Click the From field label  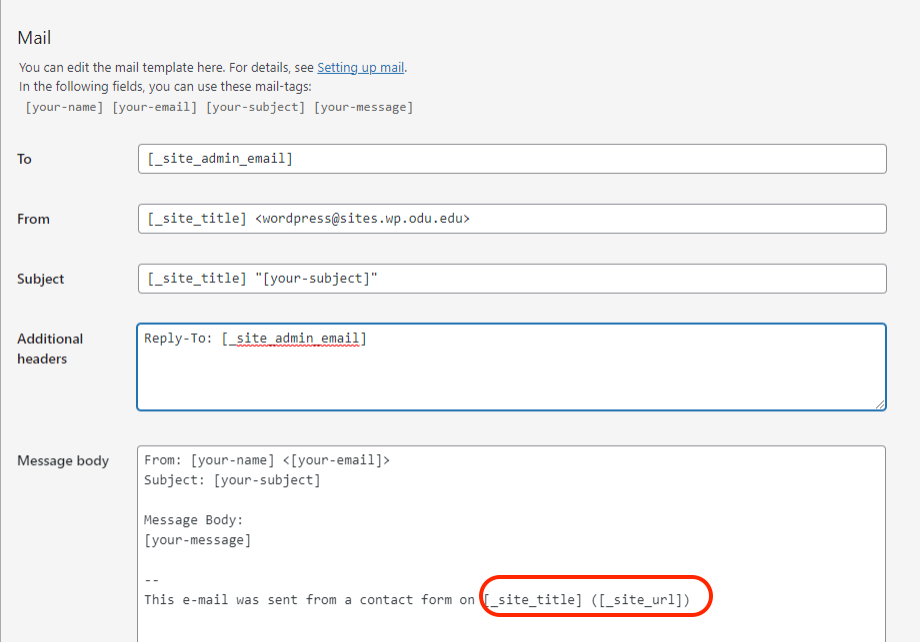click(x=33, y=219)
